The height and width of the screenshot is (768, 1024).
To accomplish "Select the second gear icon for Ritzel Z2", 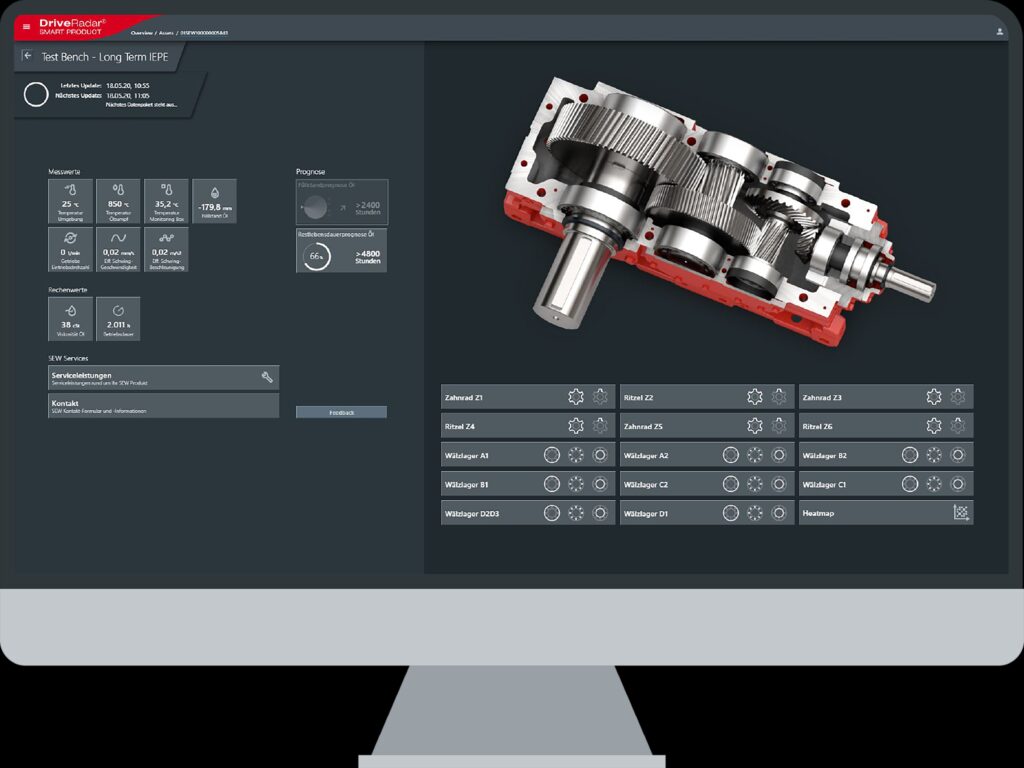I will click(779, 397).
